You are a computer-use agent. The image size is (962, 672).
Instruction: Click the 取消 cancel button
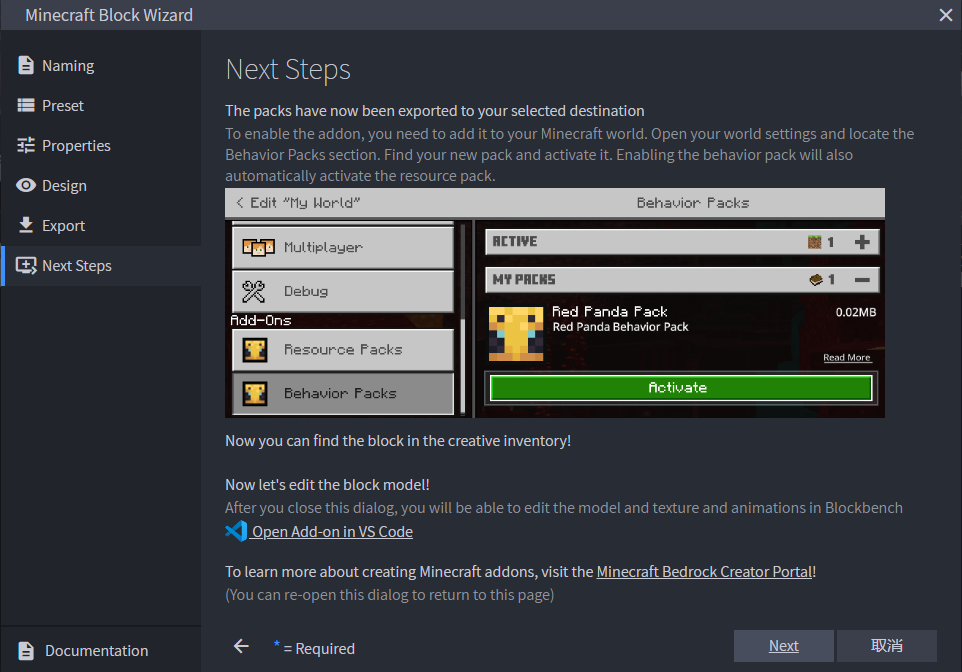[x=887, y=646]
